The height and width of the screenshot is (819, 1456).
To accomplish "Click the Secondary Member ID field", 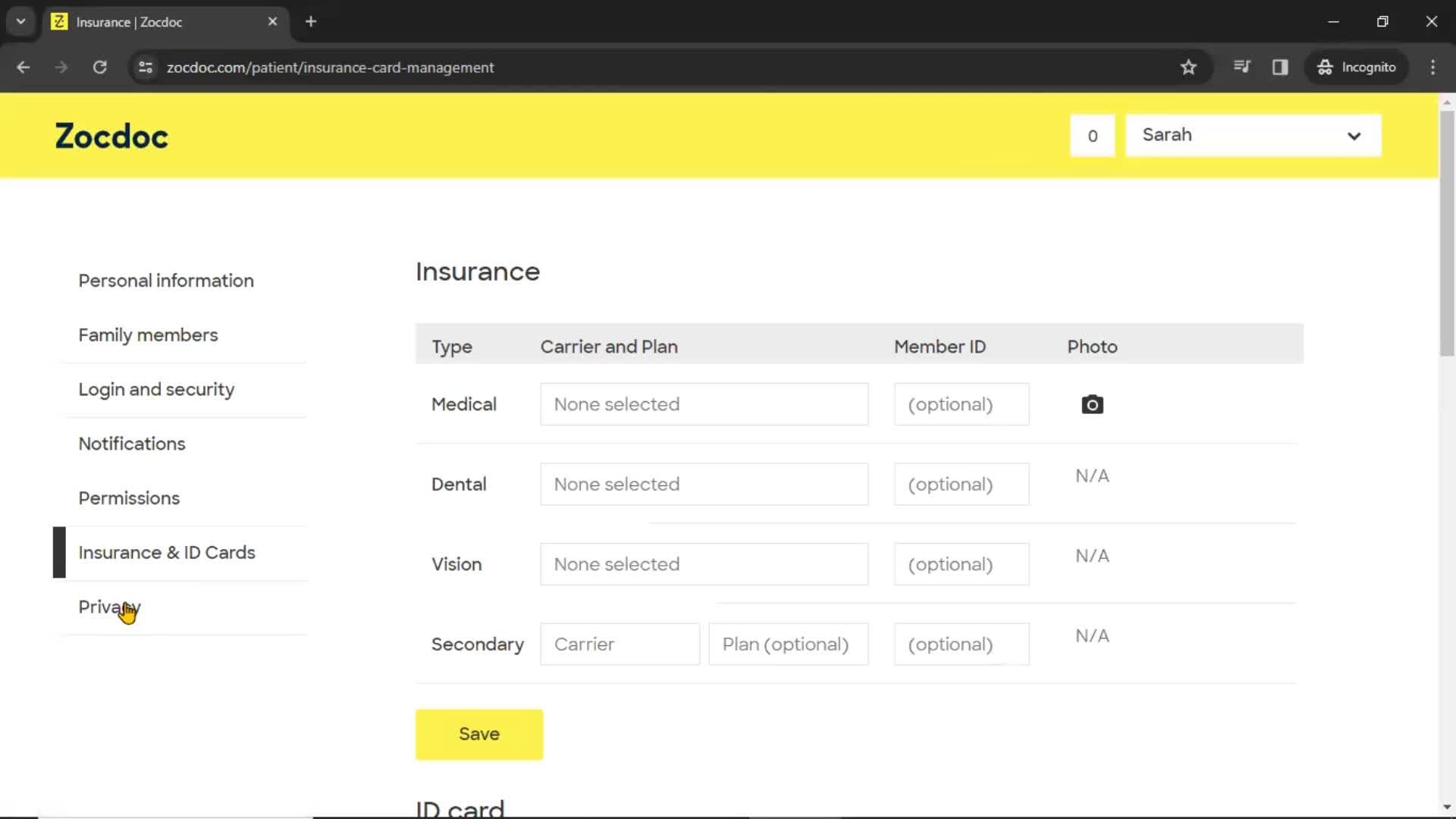I will click(962, 644).
